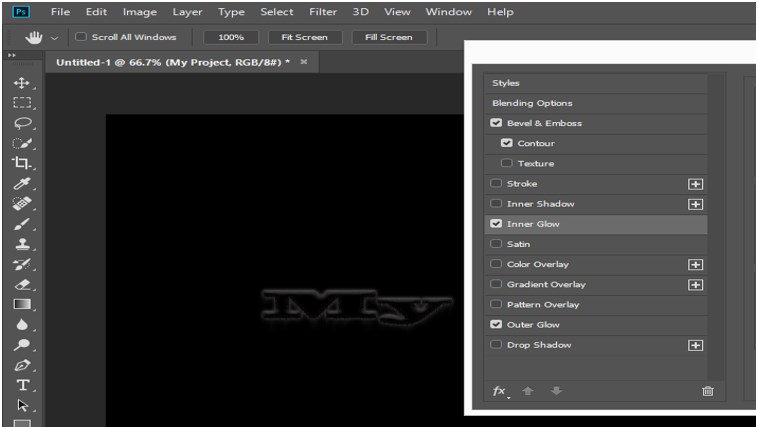
Task: Open the fx add style menu
Action: coord(500,391)
